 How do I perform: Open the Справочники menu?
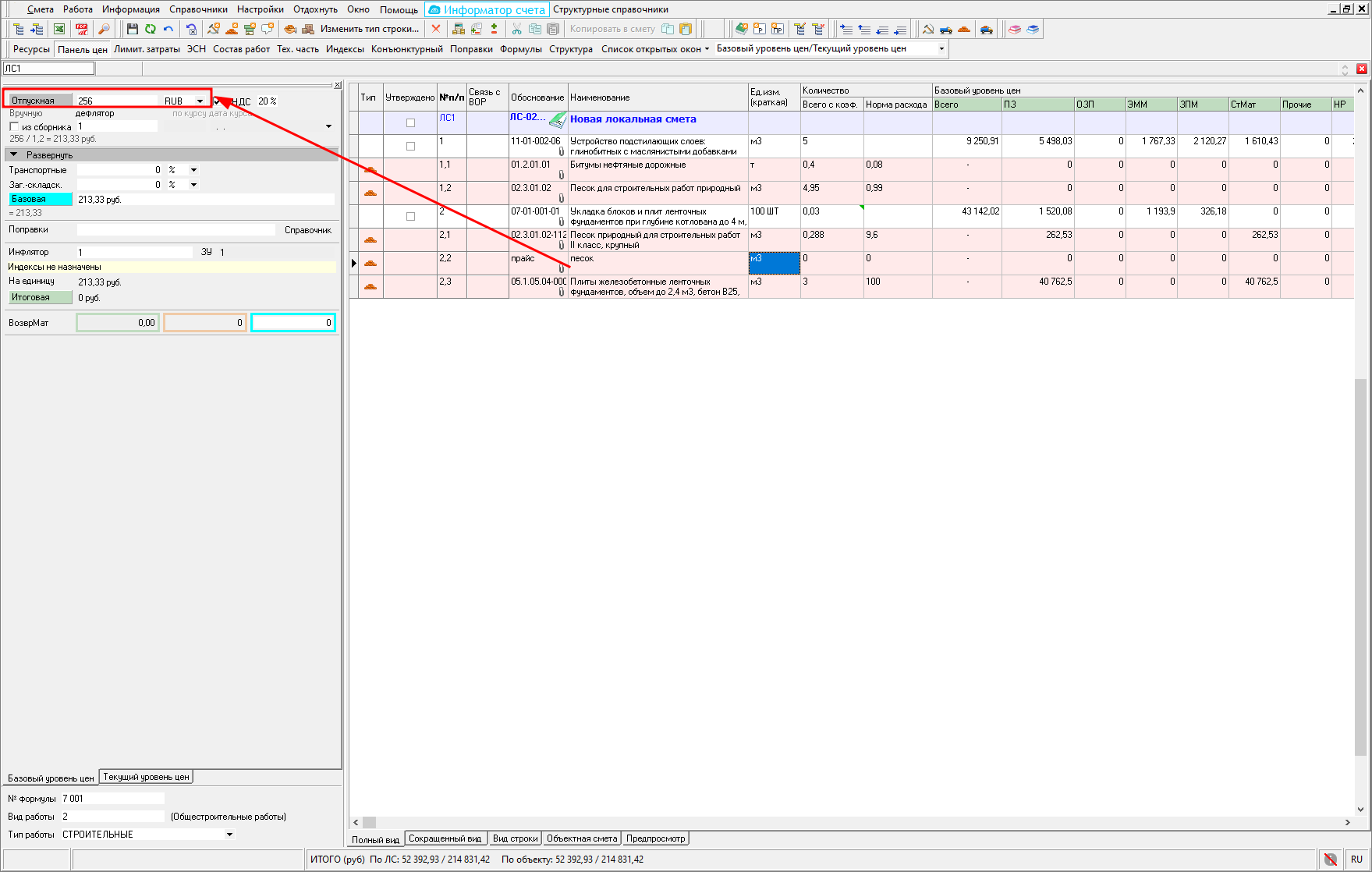pos(198,9)
